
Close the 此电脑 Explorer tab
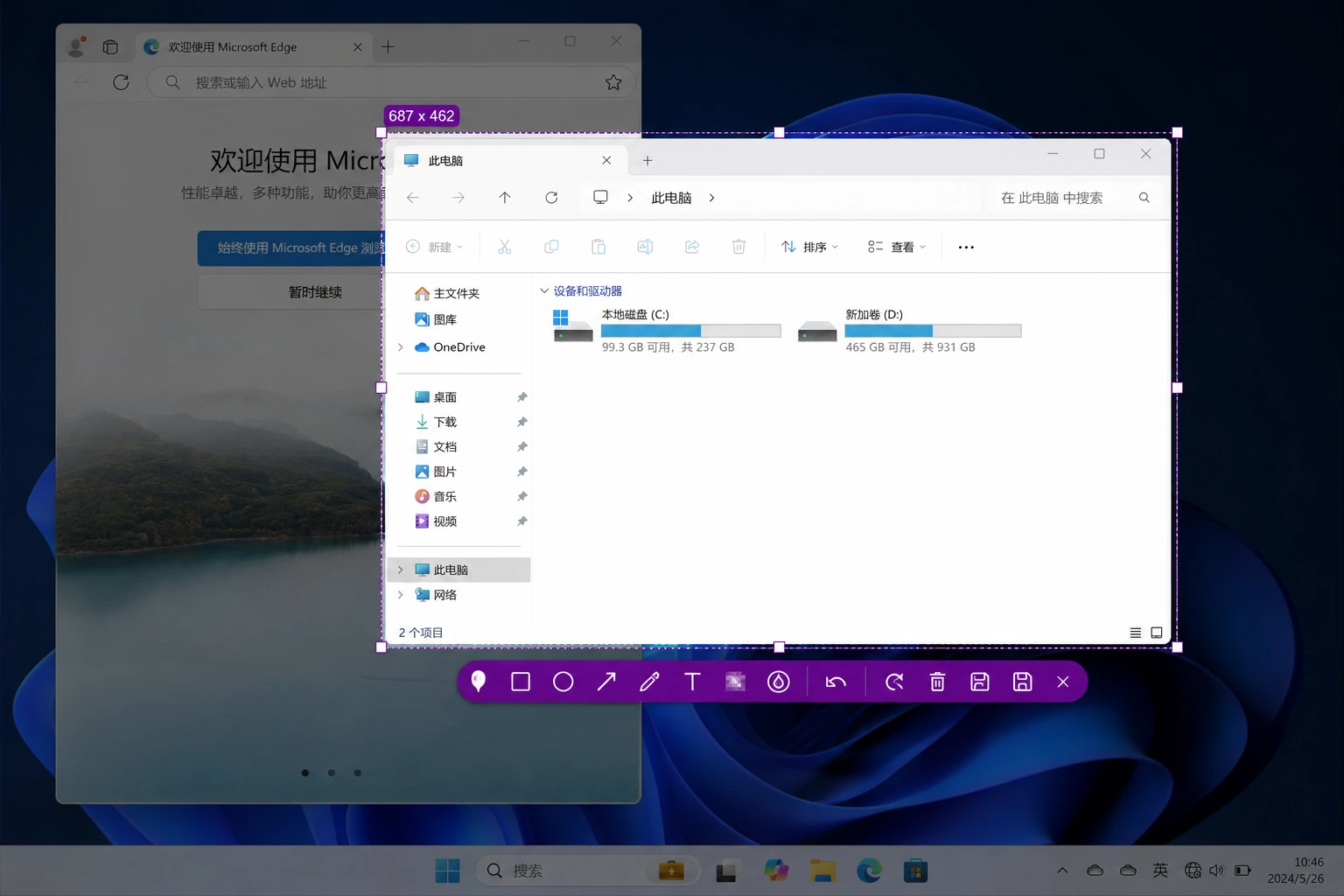[606, 160]
